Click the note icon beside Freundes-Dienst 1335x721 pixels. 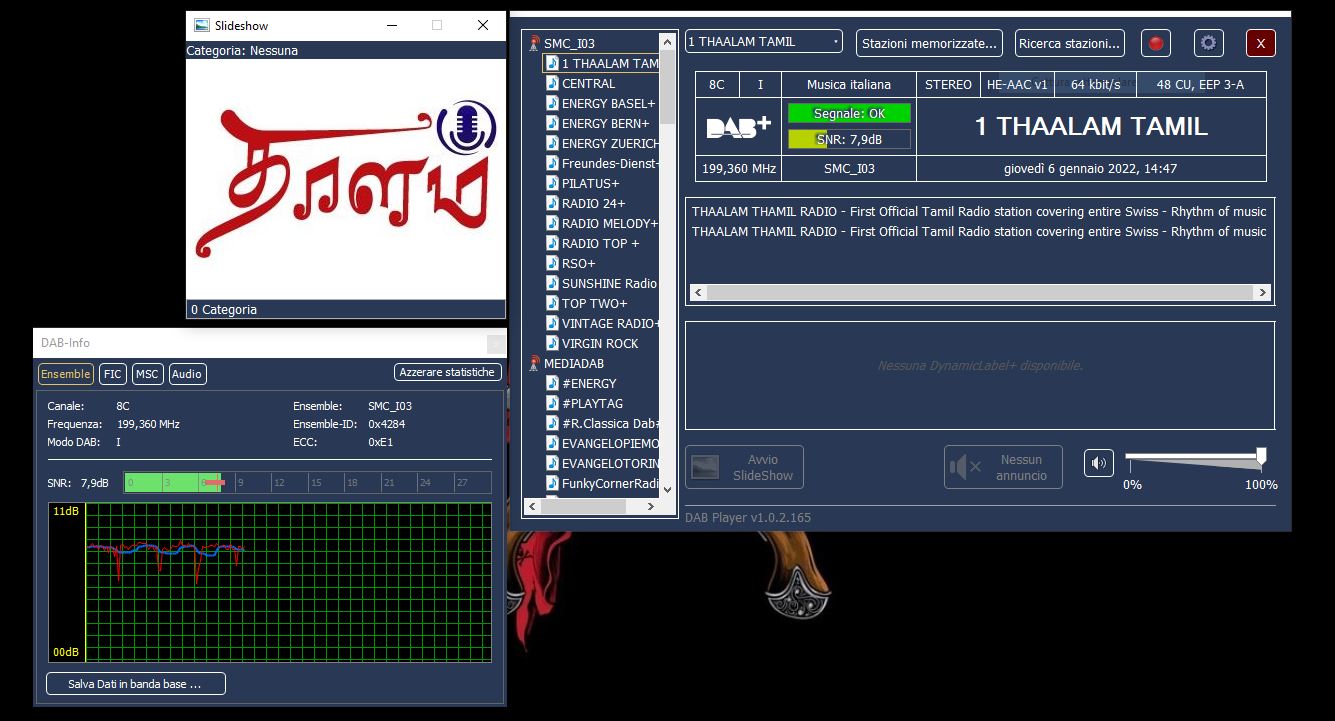[x=552, y=163]
